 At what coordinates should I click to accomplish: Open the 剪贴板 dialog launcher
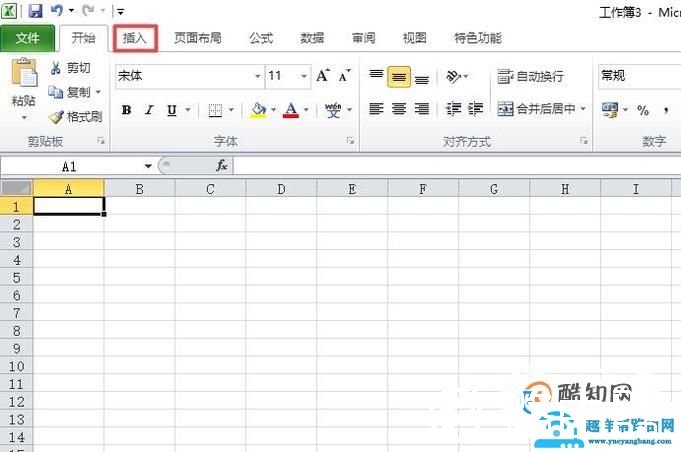point(101,141)
